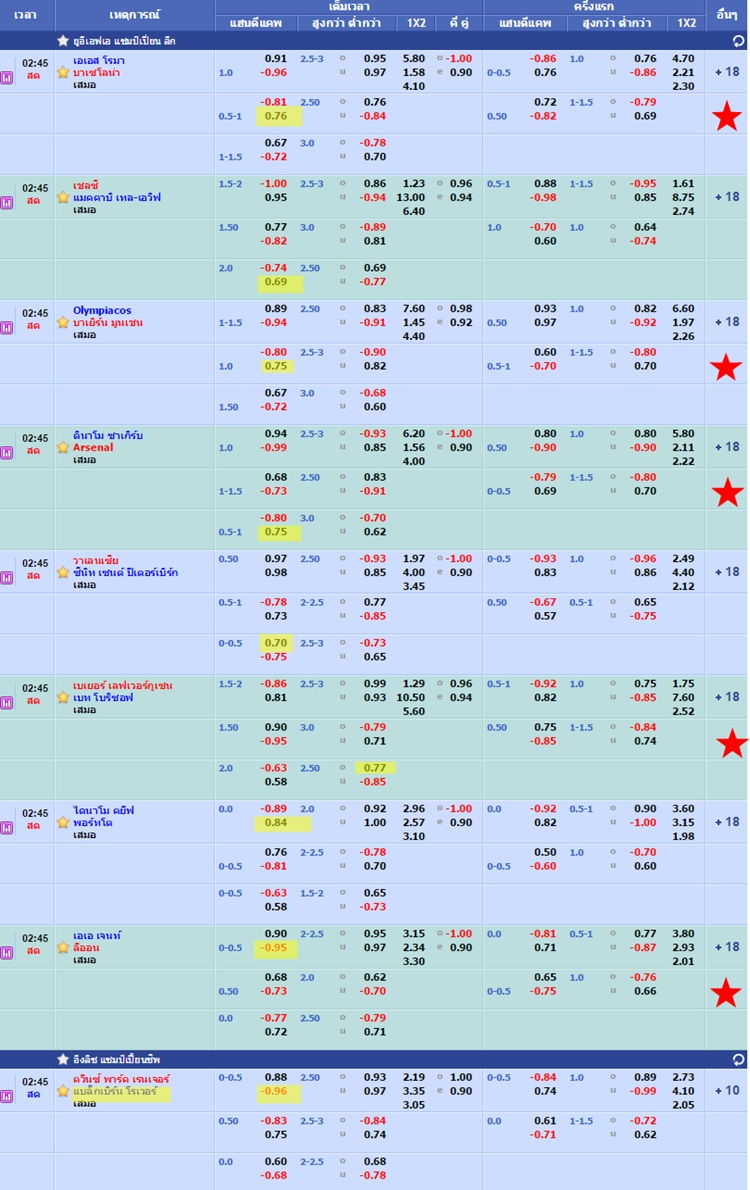
Task: Click the คี่ คู่ column header
Action: pyautogui.click(x=459, y=24)
